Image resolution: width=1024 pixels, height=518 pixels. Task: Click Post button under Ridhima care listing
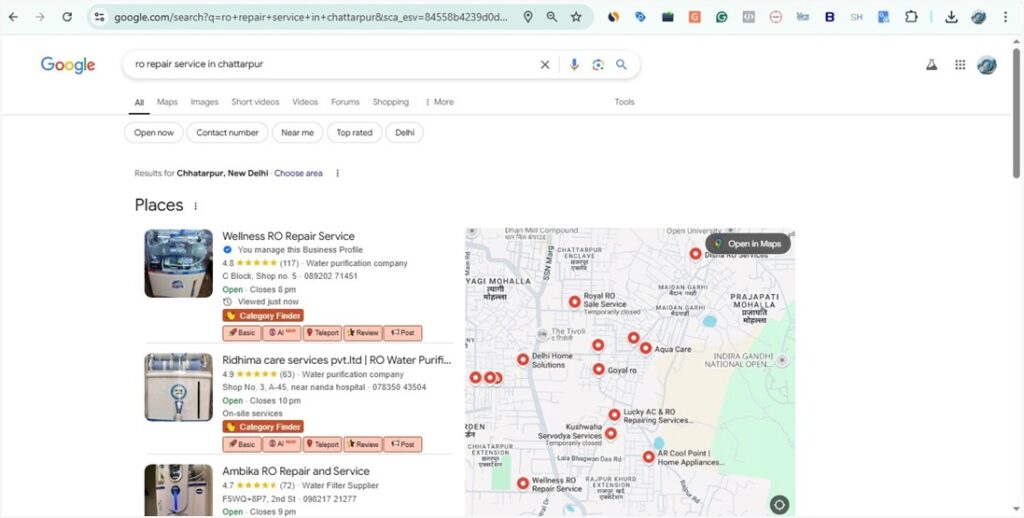403,444
